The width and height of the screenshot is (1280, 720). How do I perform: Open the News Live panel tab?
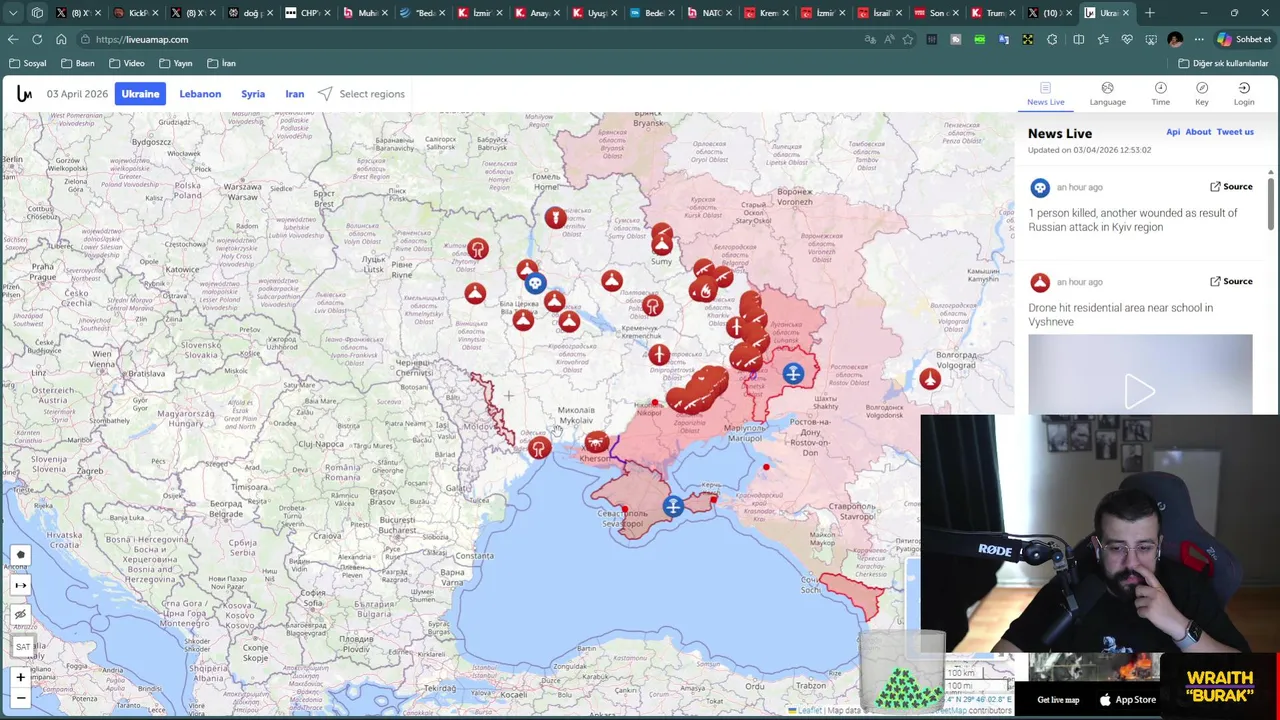[x=1045, y=94]
